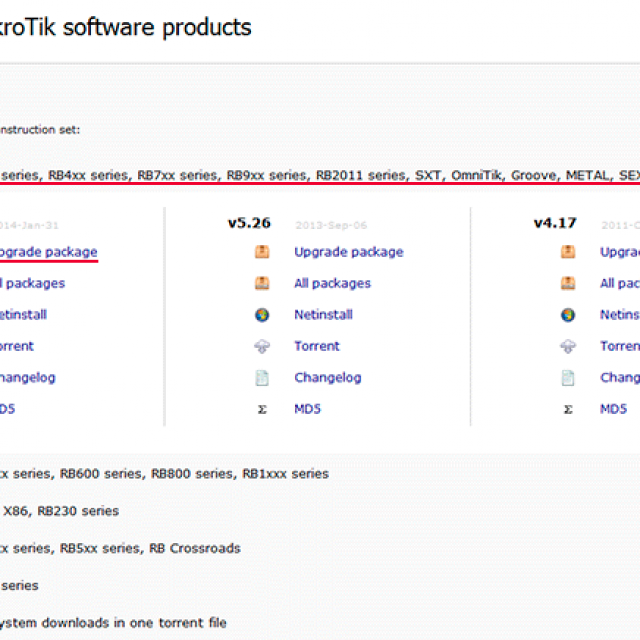This screenshot has width=640, height=640.
Task: Open the v4.17 Torrent link
Action: tap(620, 346)
